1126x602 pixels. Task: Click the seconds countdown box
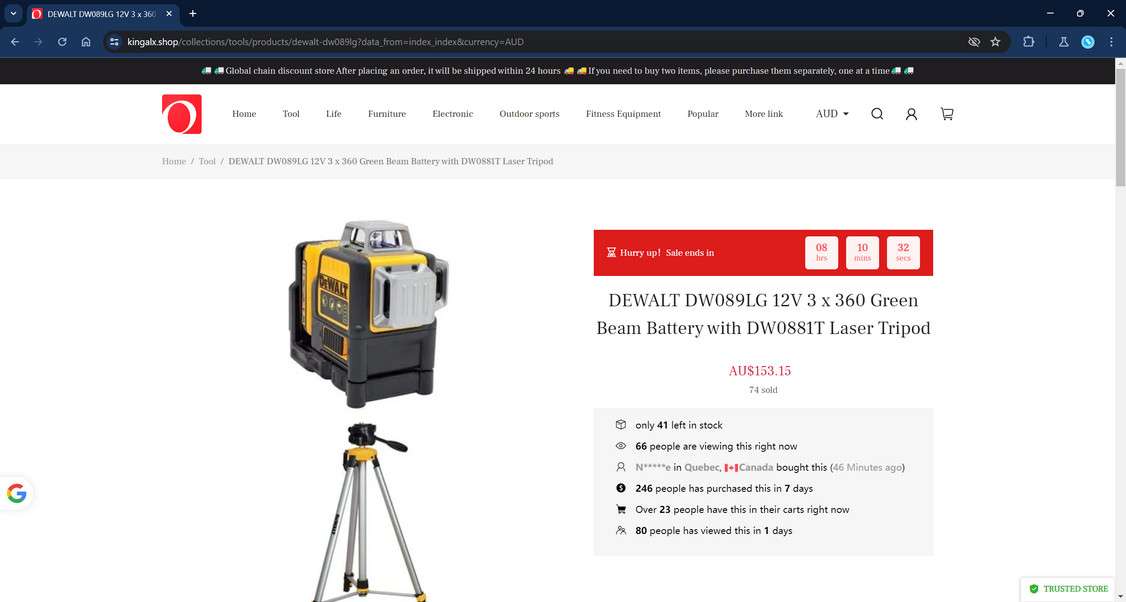point(903,252)
